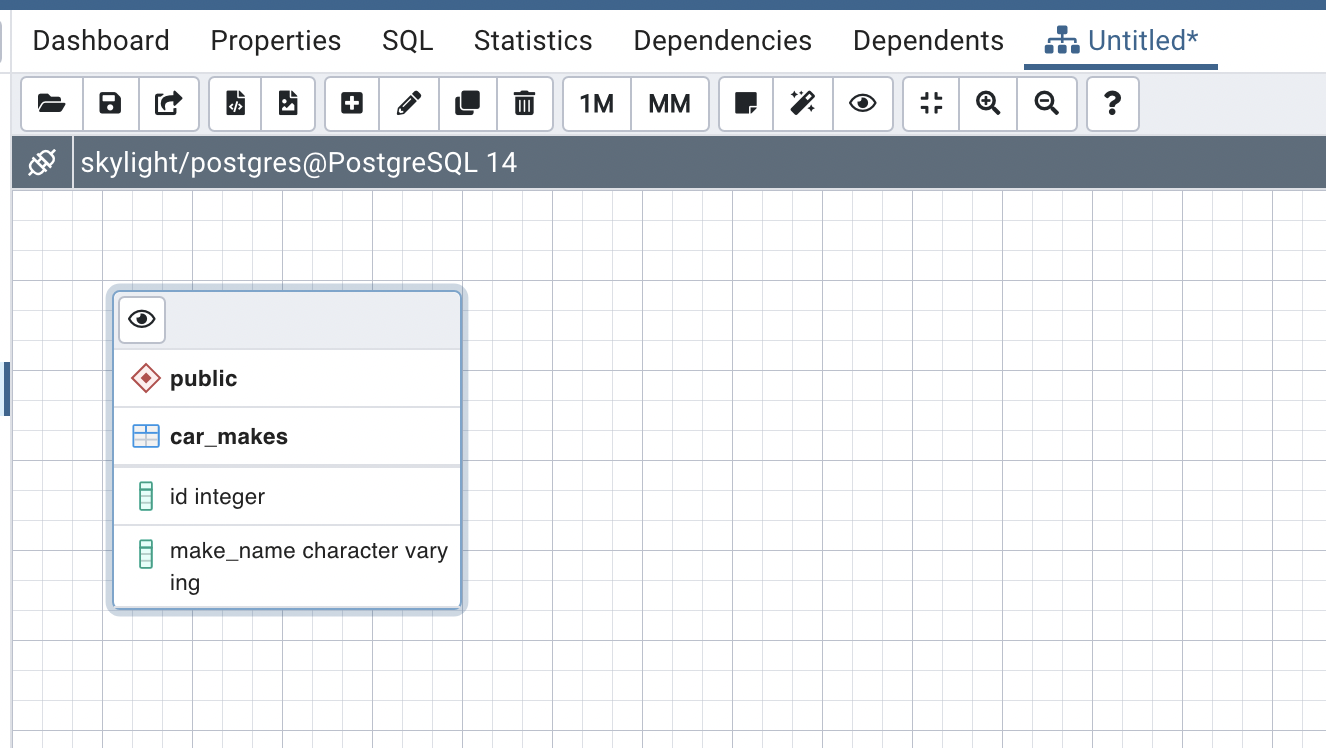Download the diagram as image
1326x748 pixels.
pos(288,103)
